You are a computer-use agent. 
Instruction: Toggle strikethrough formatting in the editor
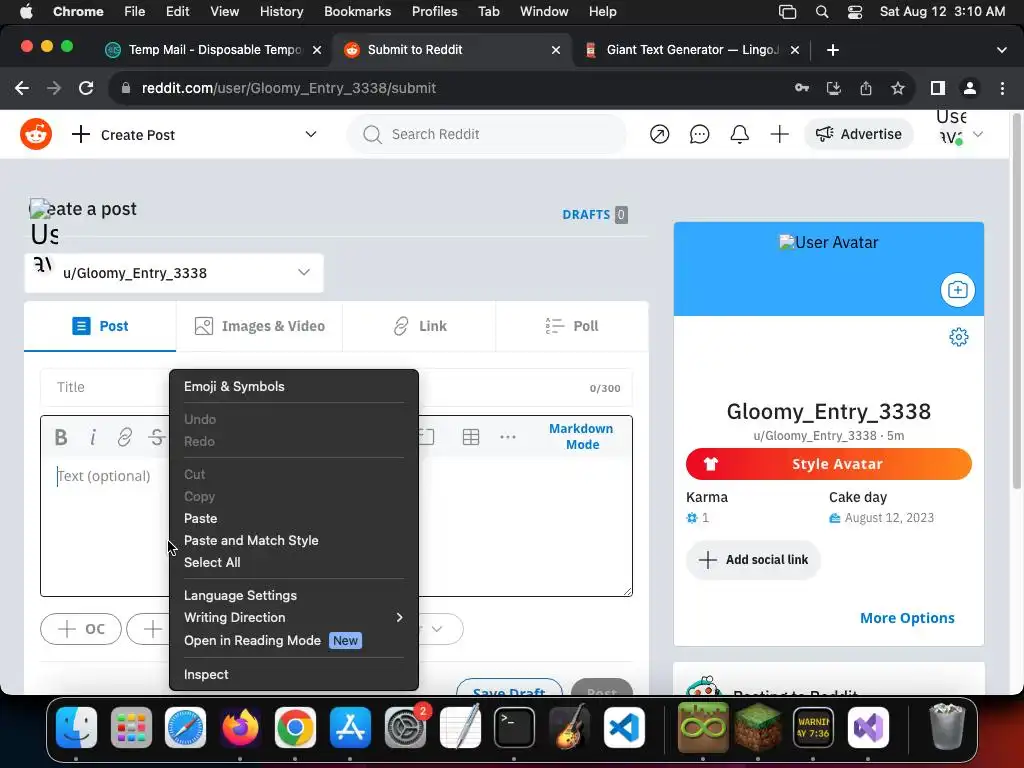tap(157, 437)
